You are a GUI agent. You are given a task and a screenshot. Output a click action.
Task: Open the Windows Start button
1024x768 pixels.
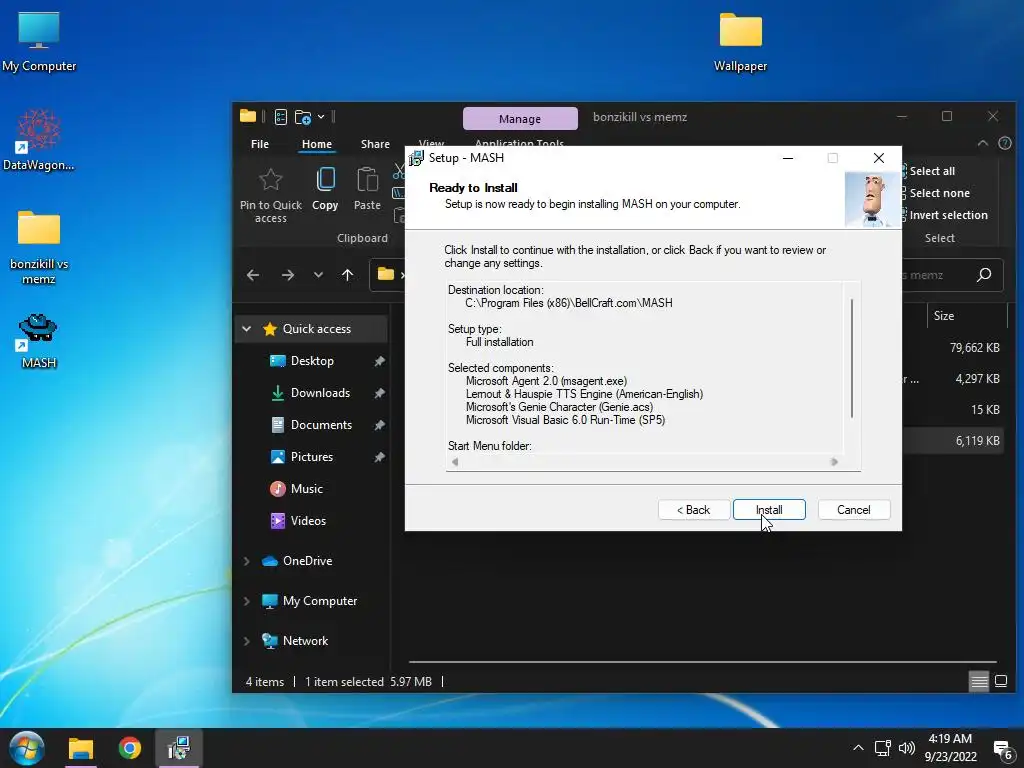27,748
